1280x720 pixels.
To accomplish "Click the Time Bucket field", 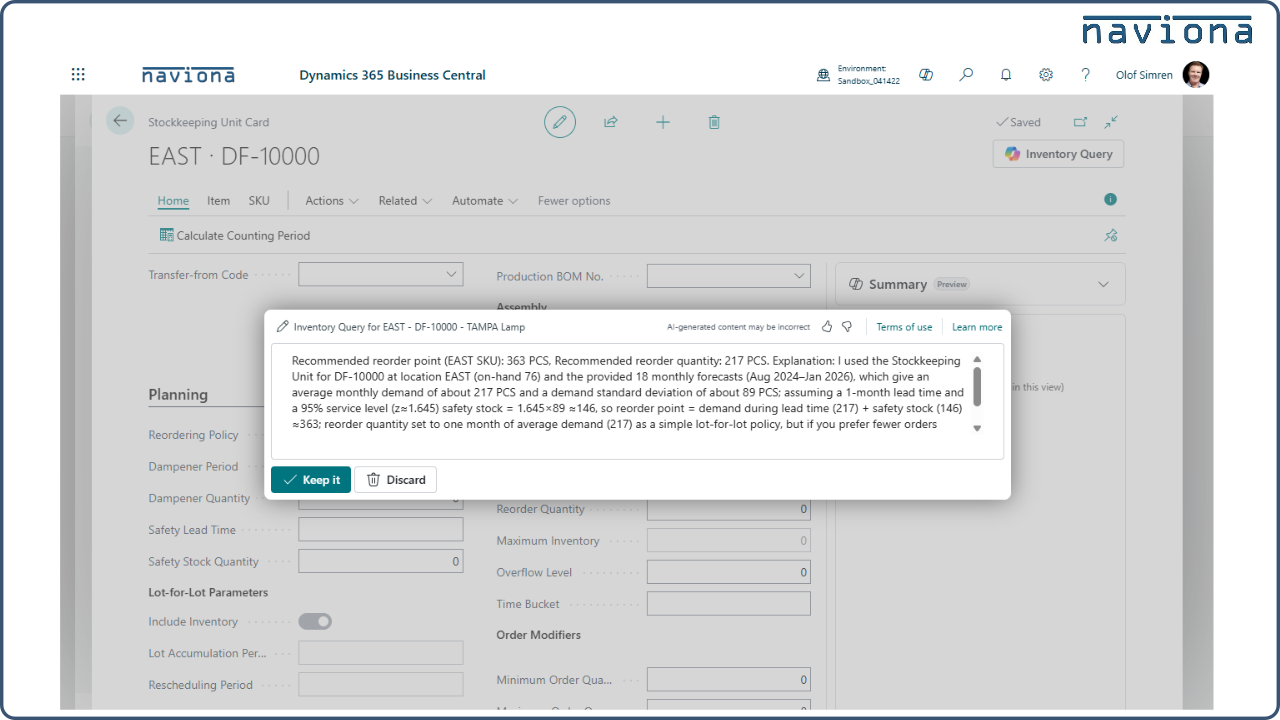I will click(x=729, y=604).
